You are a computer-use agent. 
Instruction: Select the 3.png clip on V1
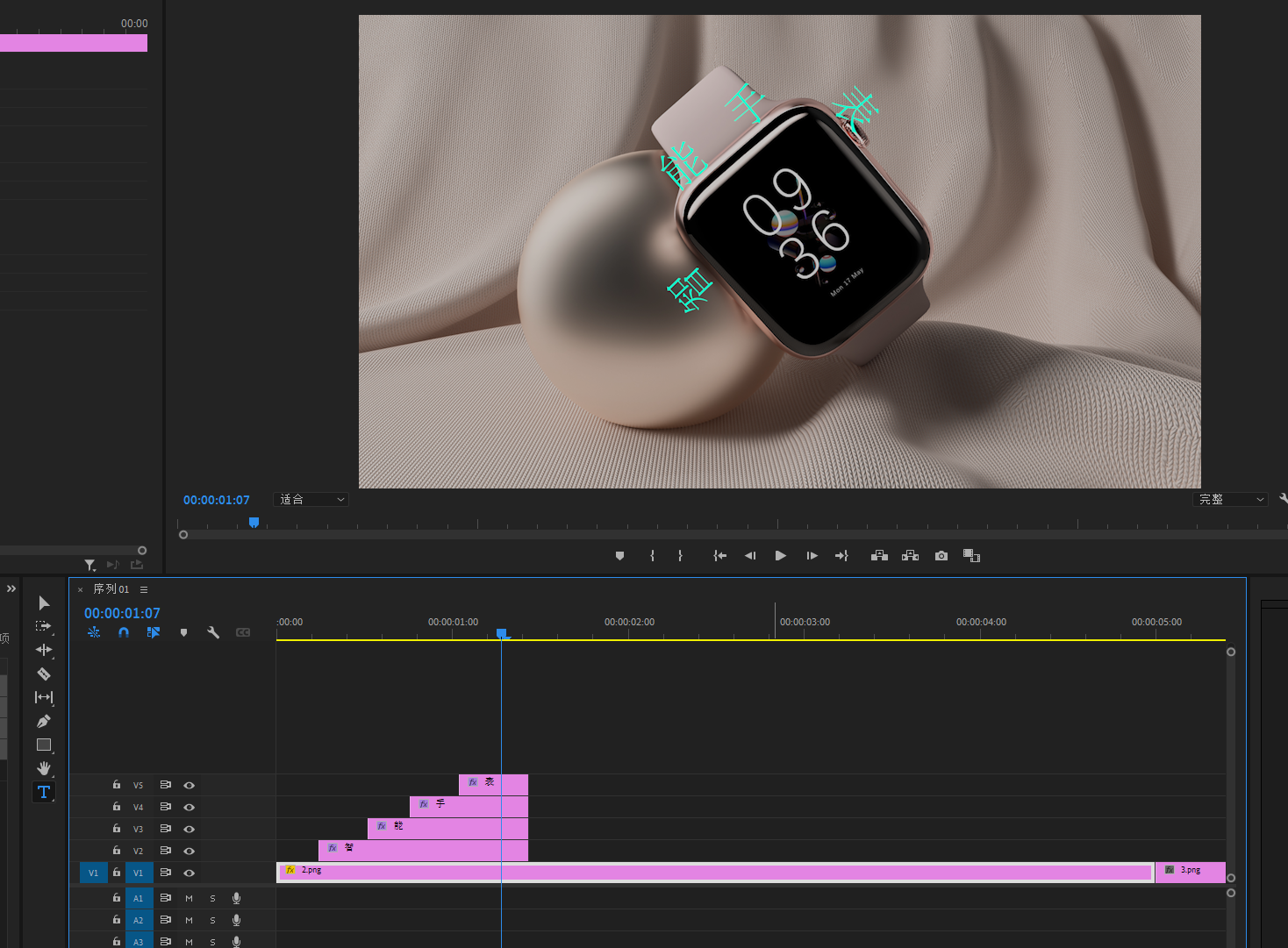pos(1190,871)
